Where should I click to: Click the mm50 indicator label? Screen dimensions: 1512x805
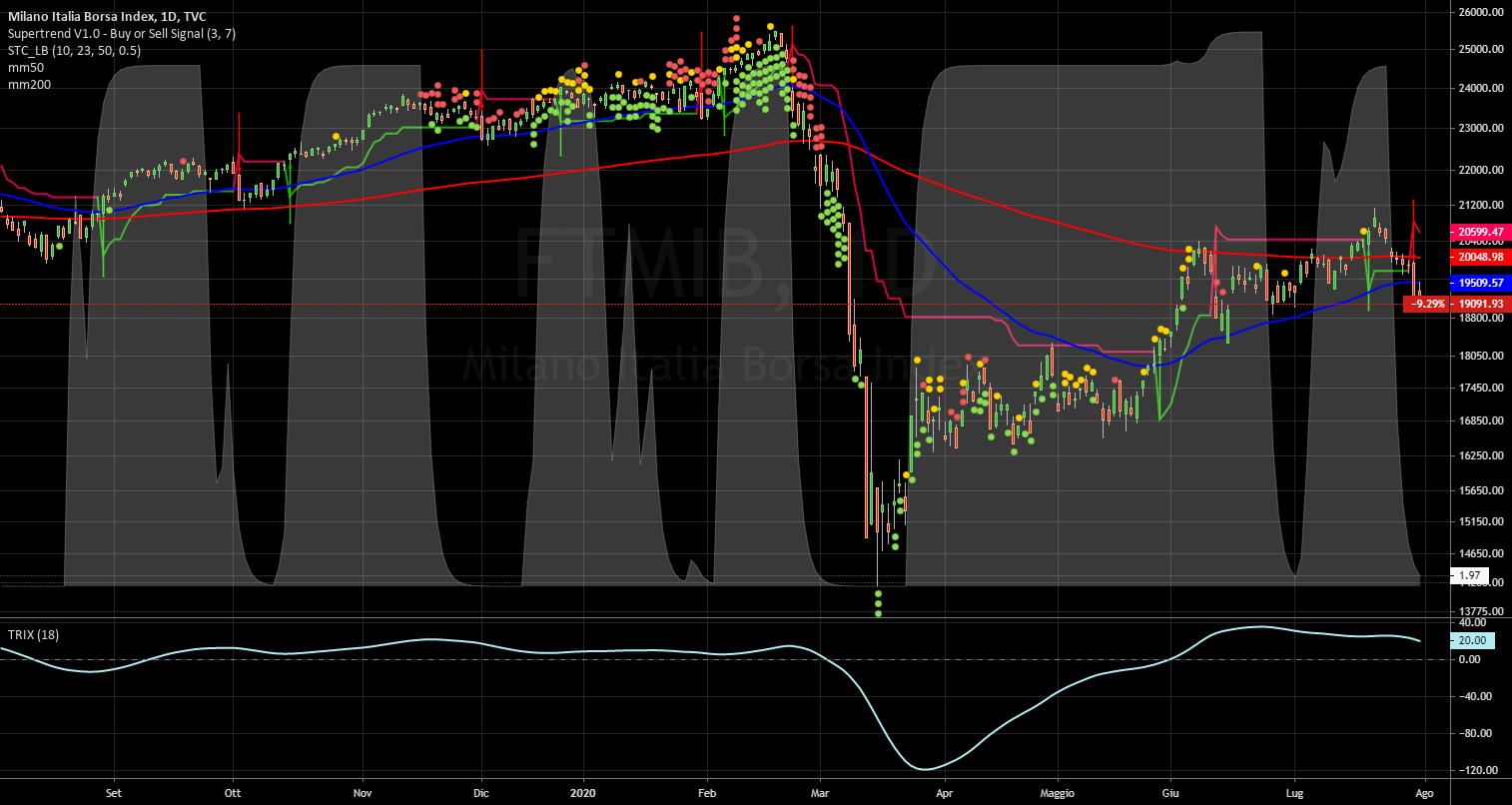(26, 67)
